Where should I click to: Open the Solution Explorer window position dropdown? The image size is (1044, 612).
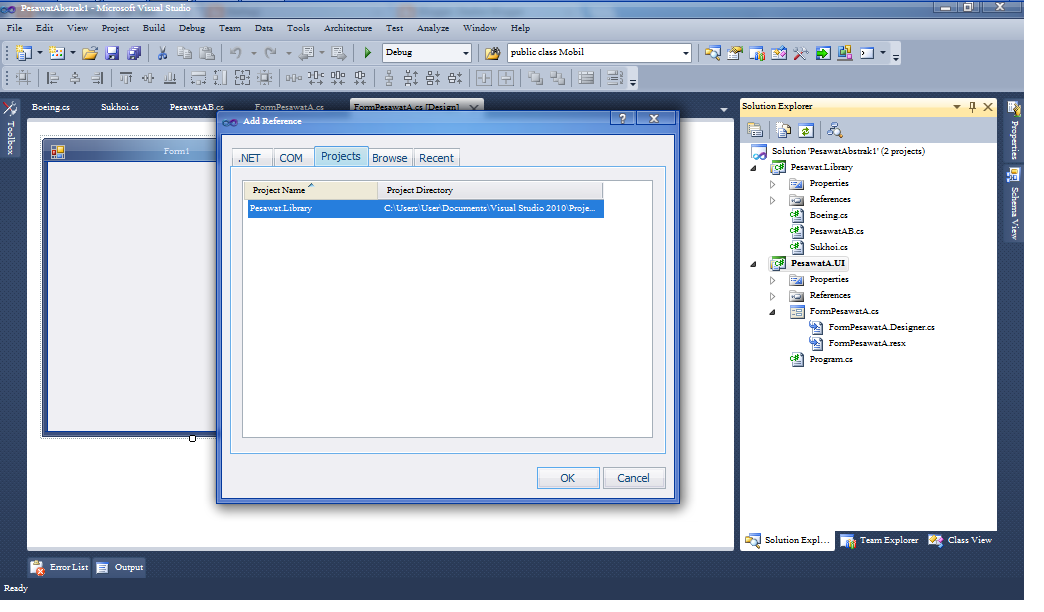957,107
